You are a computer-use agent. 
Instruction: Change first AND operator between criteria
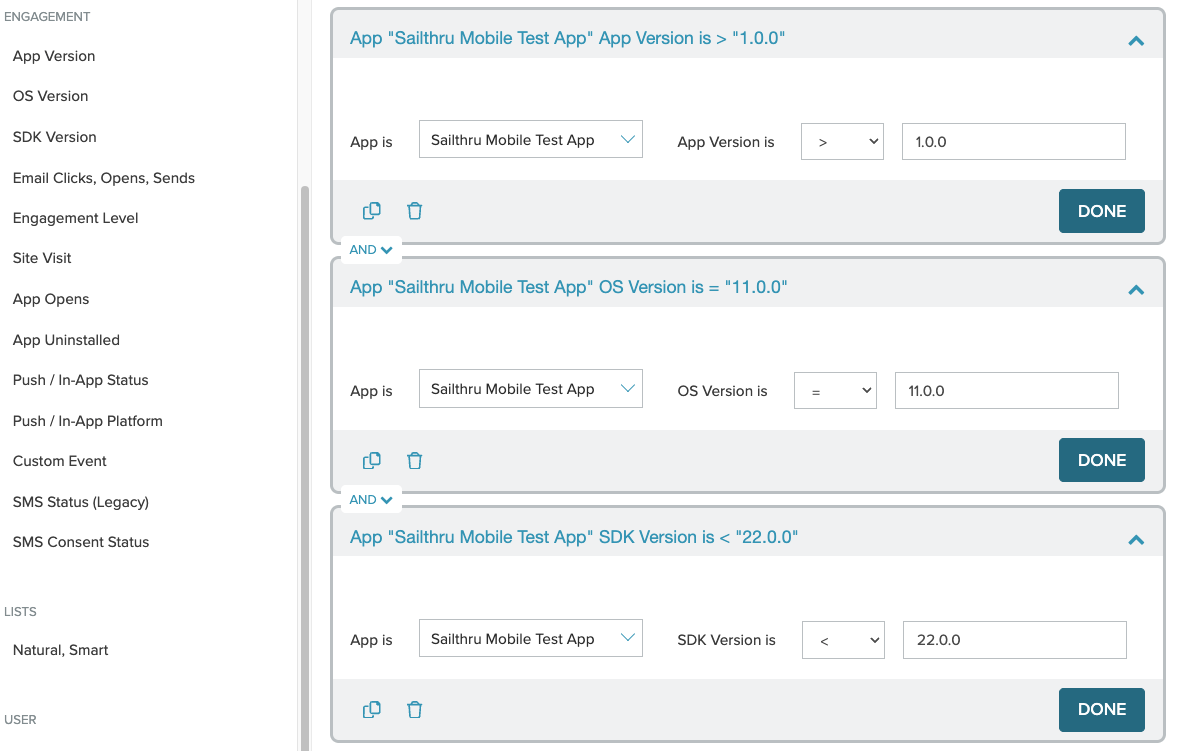point(370,250)
